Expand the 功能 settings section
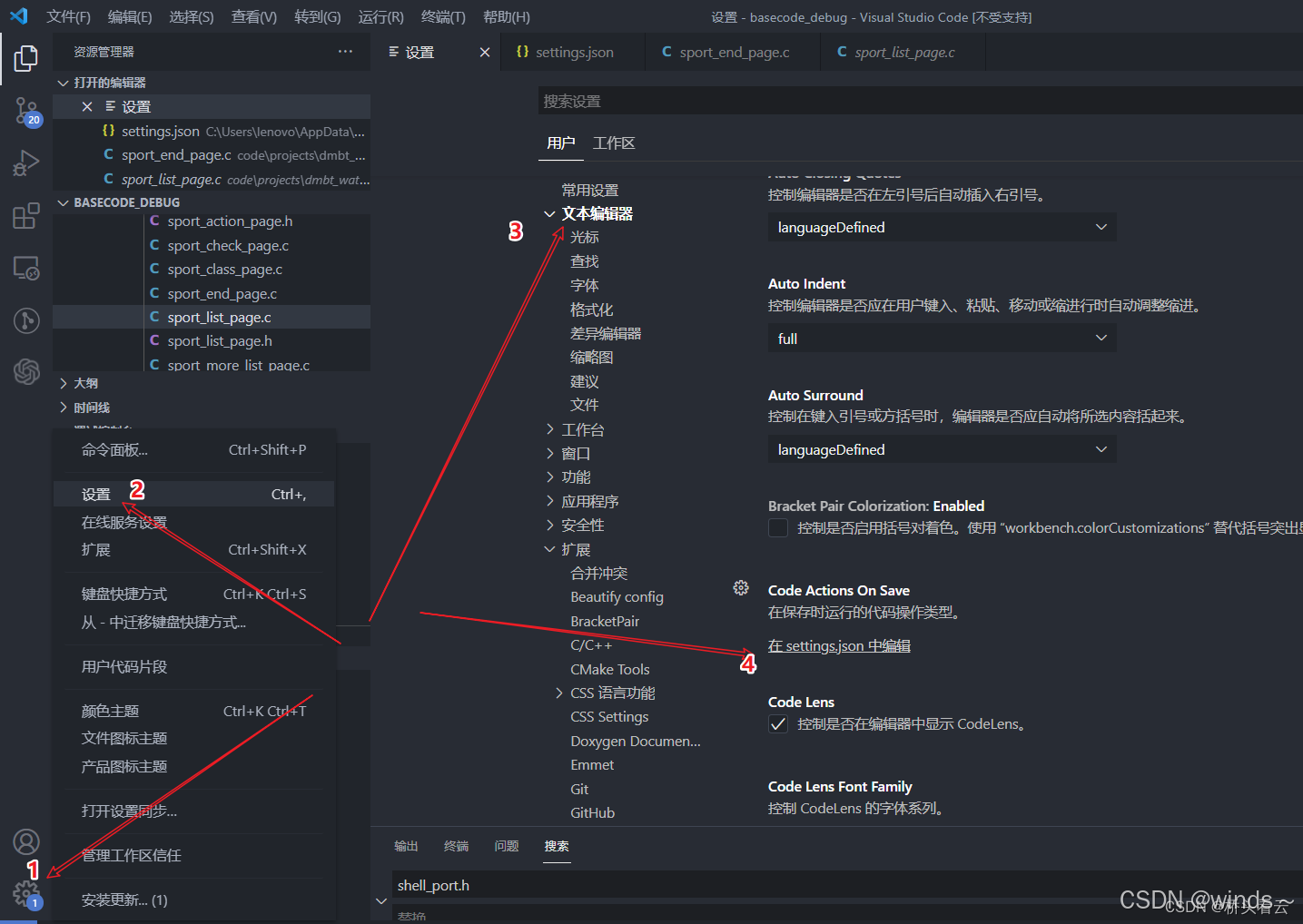 (549, 477)
